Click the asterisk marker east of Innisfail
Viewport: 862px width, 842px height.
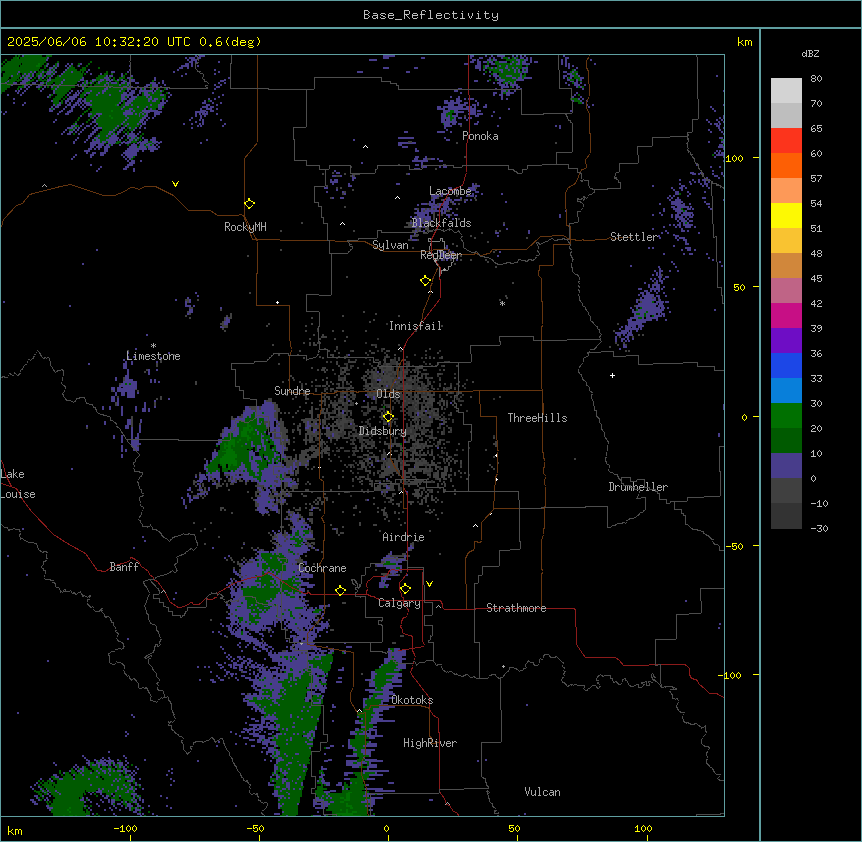click(x=502, y=303)
